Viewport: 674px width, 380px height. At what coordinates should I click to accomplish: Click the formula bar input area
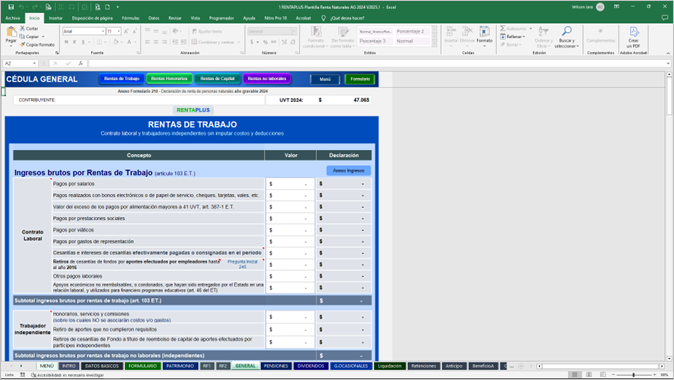376,63
